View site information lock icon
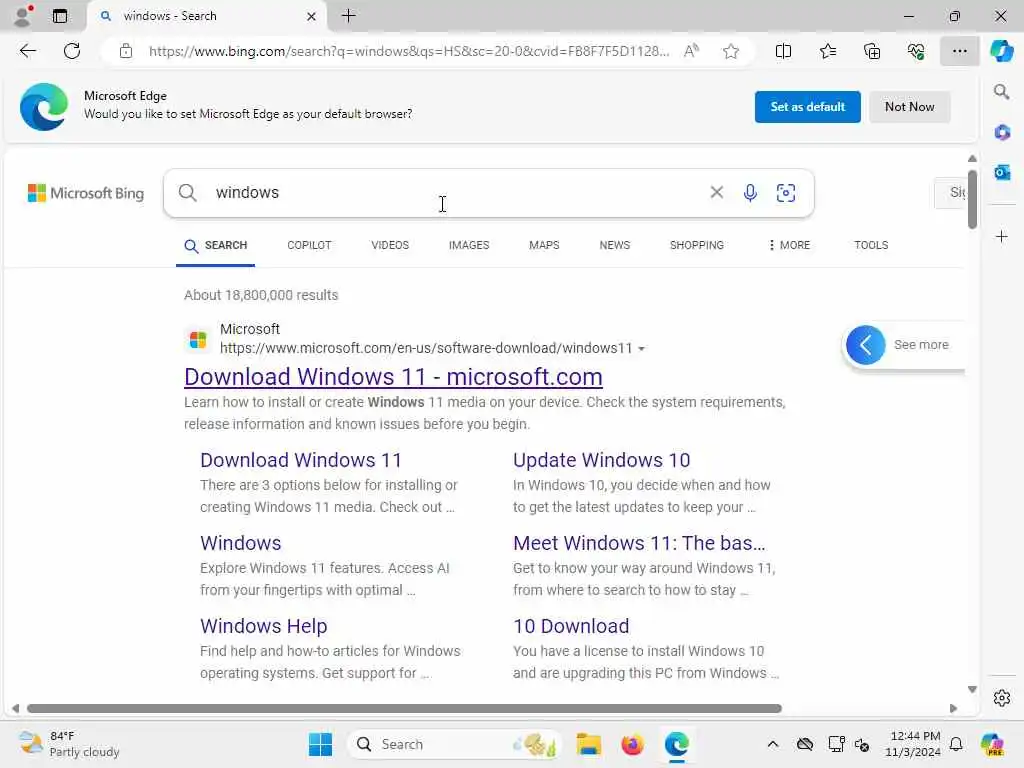 pyautogui.click(x=126, y=51)
